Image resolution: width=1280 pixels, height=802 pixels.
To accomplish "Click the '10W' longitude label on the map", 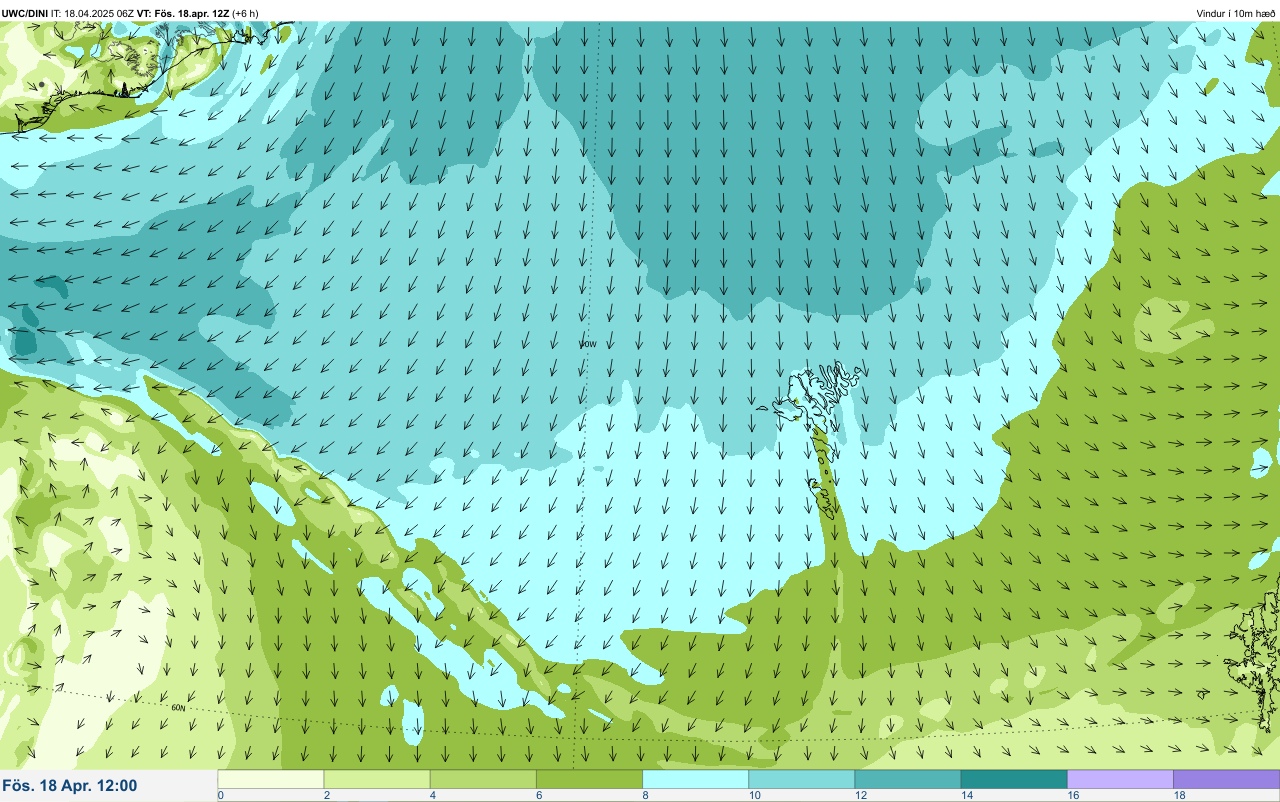I will click(x=588, y=344).
